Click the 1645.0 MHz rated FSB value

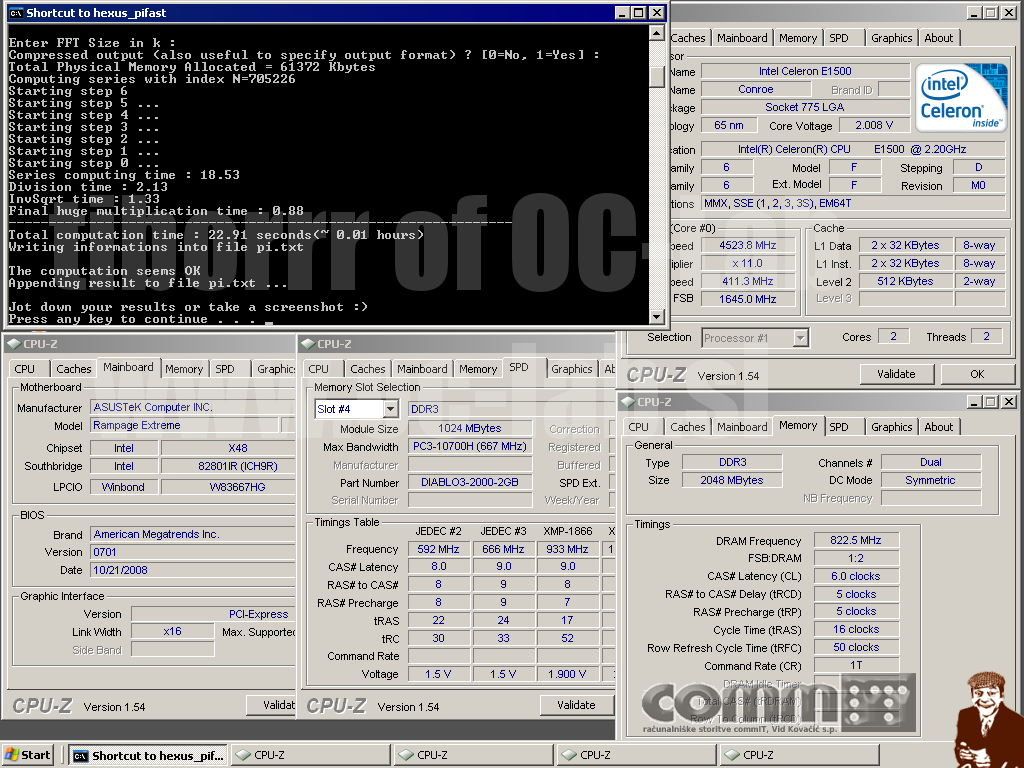click(x=748, y=299)
